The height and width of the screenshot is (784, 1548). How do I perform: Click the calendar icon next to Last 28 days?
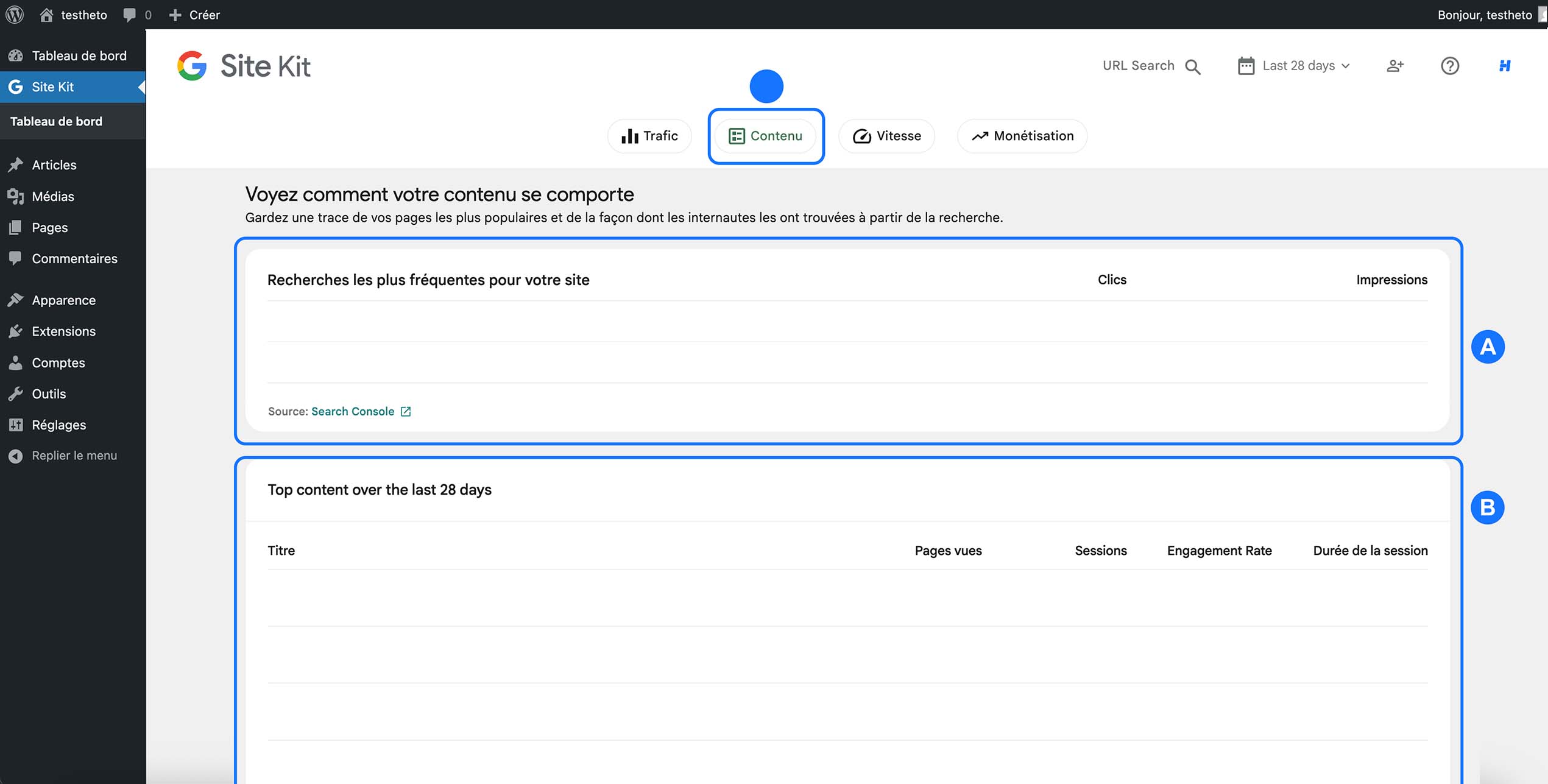coord(1246,65)
